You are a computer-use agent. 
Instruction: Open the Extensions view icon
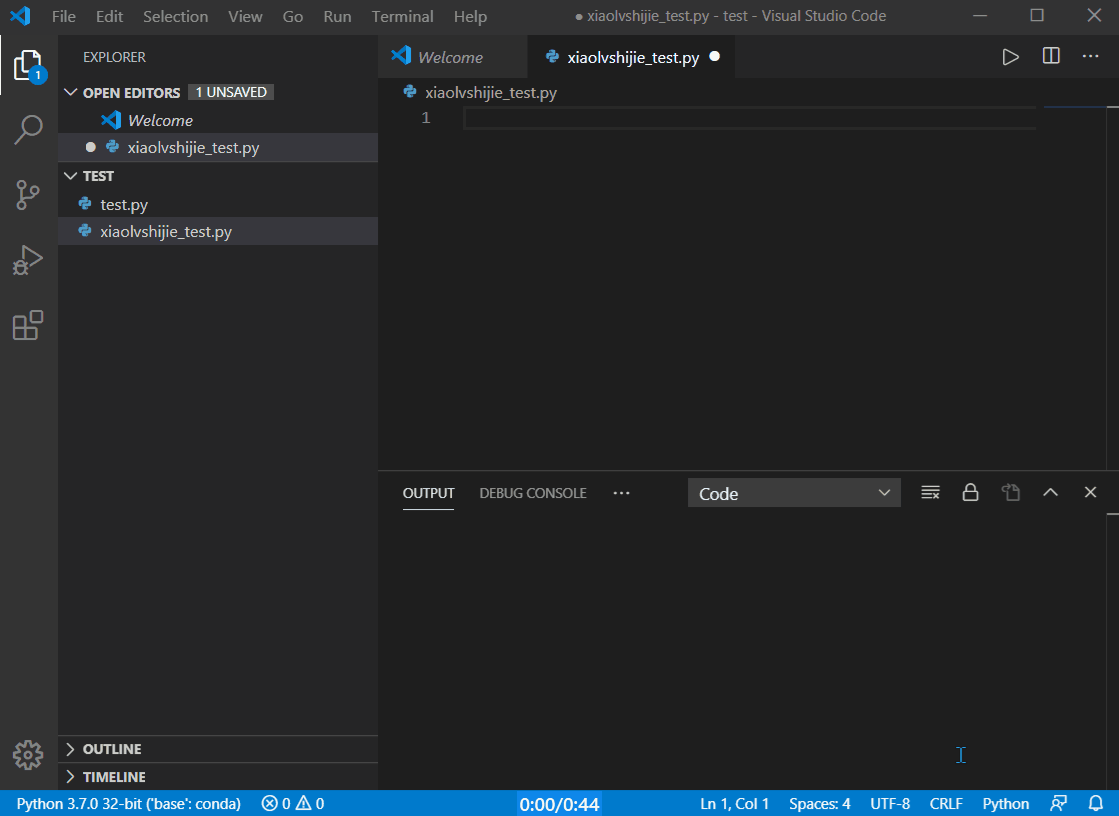pos(29,325)
